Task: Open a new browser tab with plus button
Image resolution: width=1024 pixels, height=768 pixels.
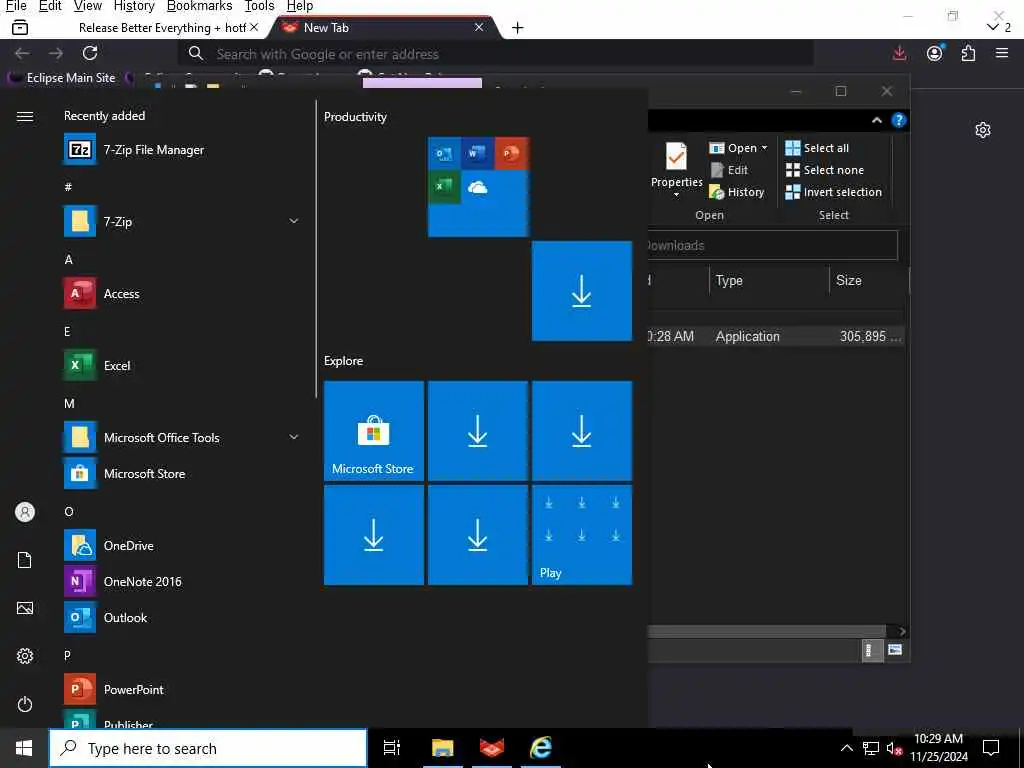Action: 517,27
